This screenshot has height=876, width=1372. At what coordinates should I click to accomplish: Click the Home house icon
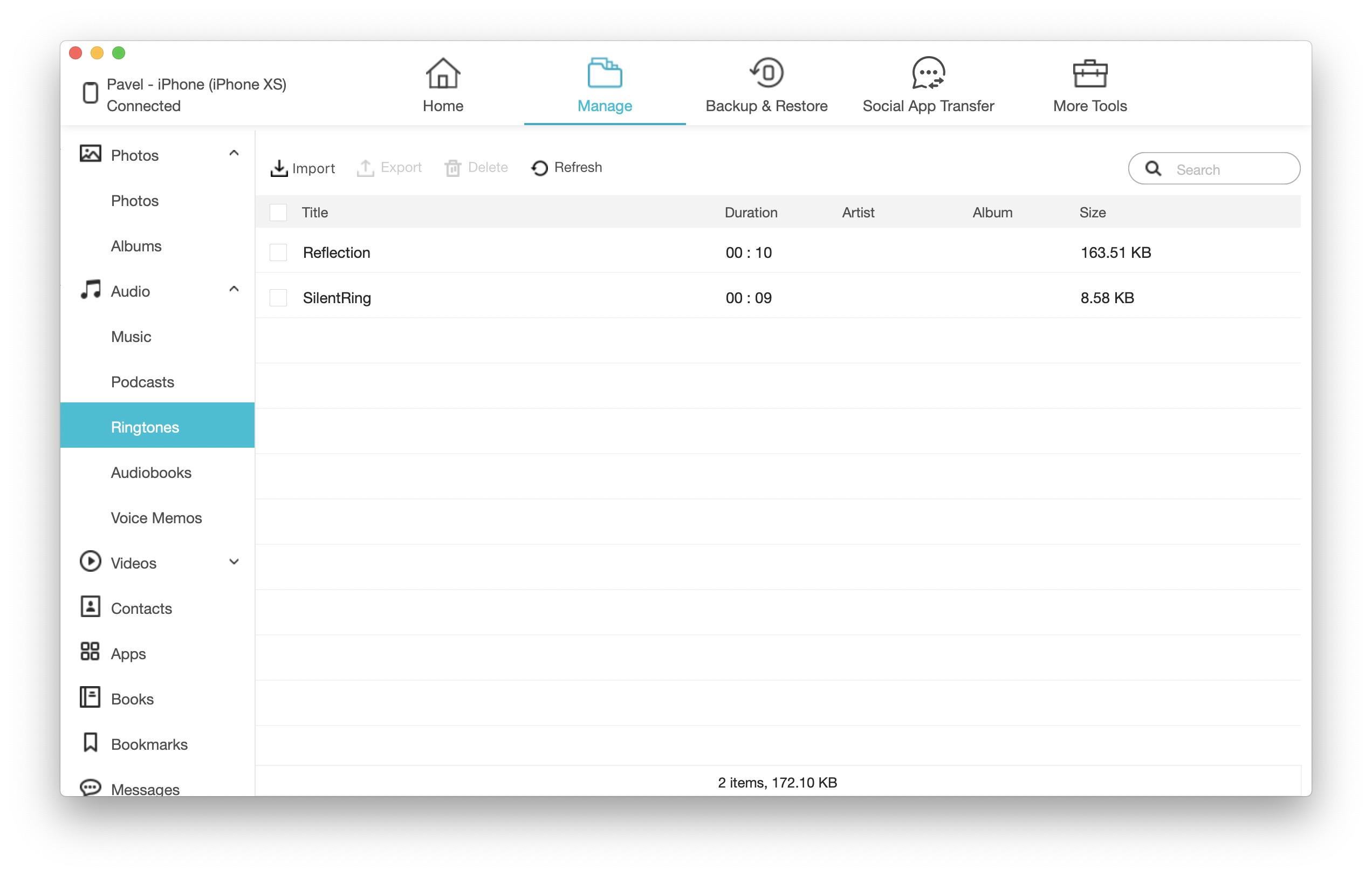coord(443,73)
